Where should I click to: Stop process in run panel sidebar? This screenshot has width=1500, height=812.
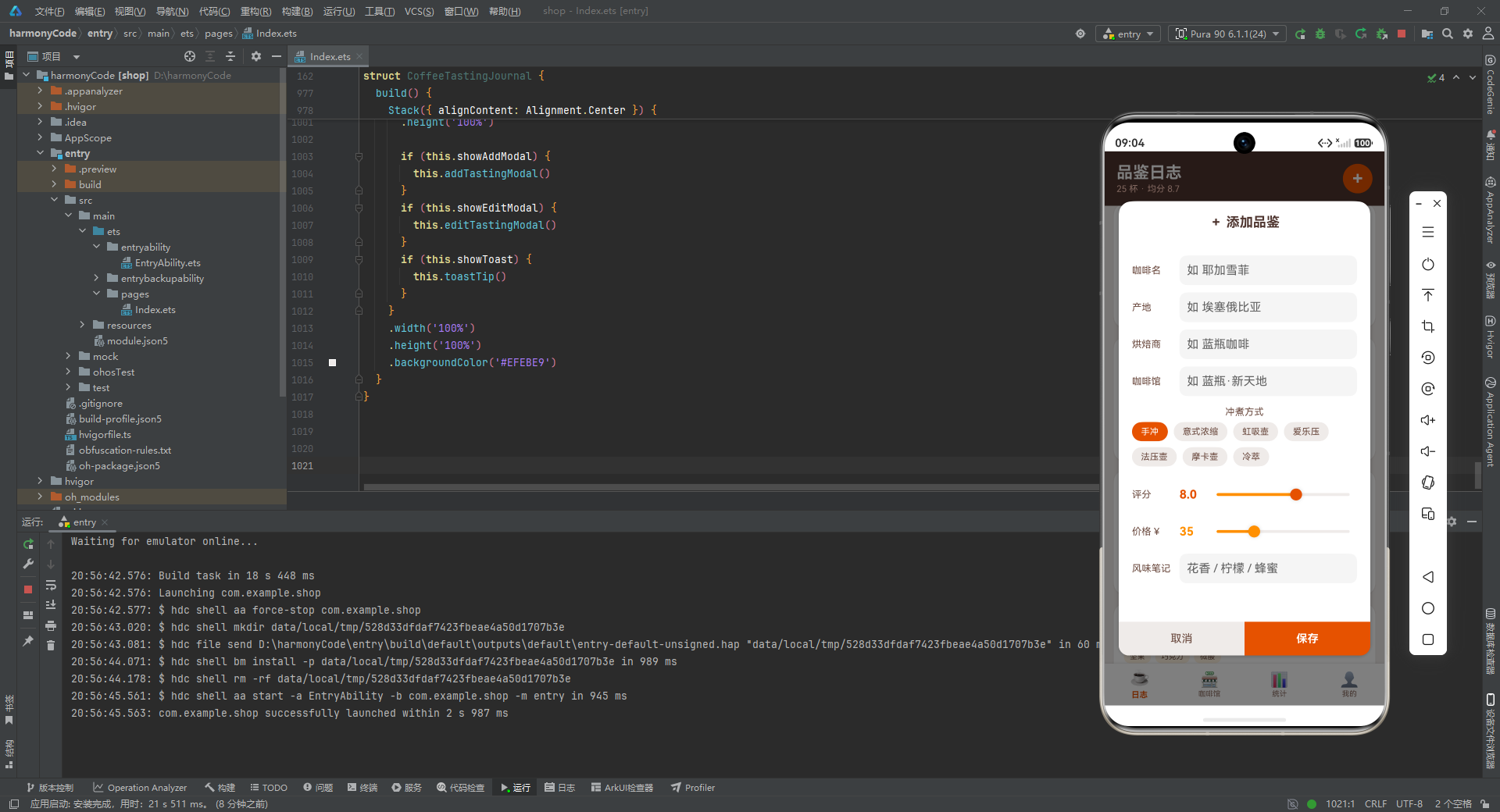[28, 589]
